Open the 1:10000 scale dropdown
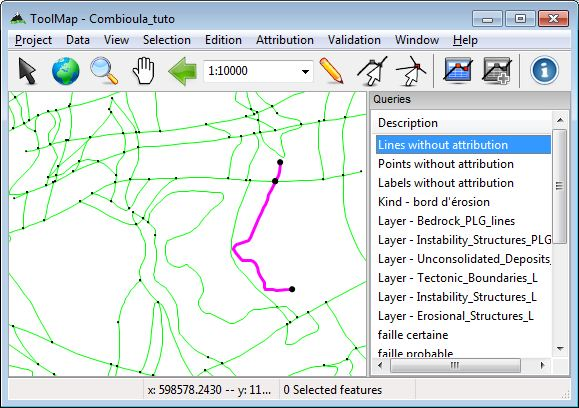The width and height of the screenshot is (579, 408). 258,71
